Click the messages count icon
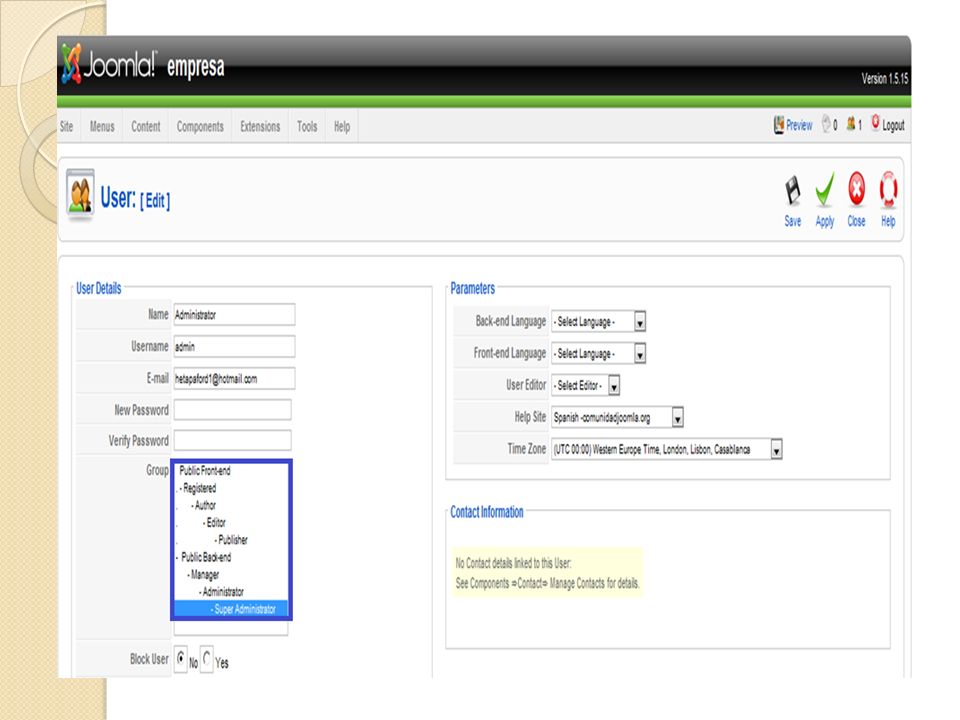This screenshot has height=720, width=960. 827,124
